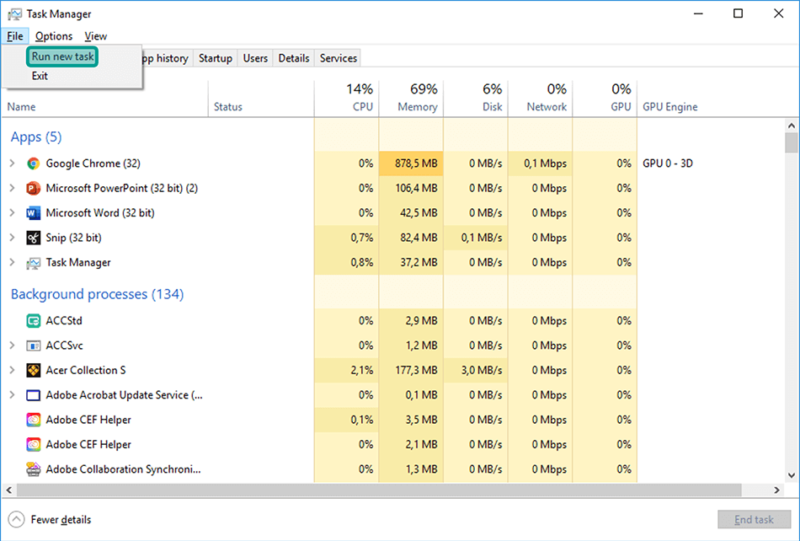Switch to the App history tab
Viewport: 800px width, 541px height.
(x=165, y=58)
